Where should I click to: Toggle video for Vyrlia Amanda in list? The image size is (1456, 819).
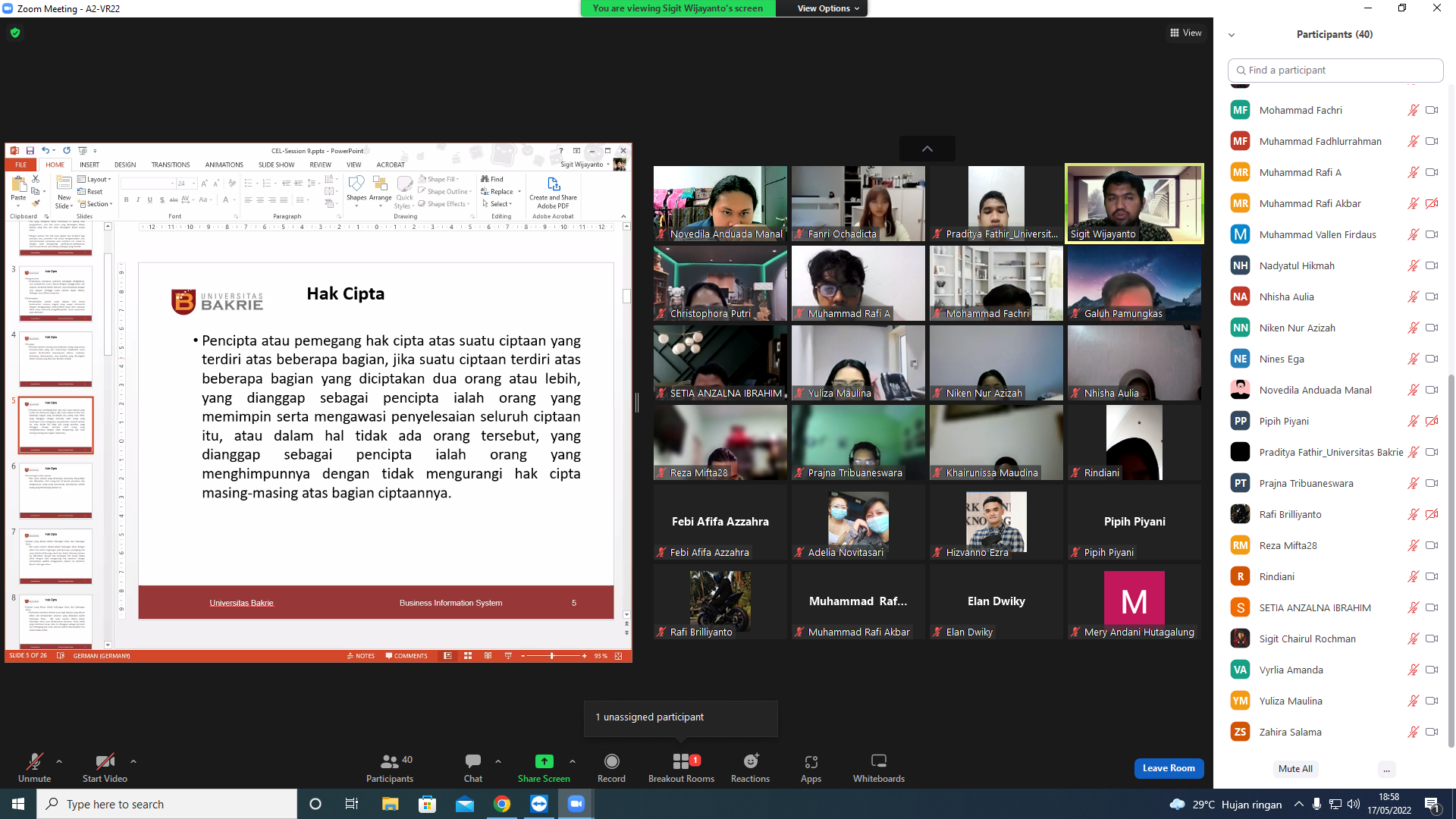[x=1432, y=670]
